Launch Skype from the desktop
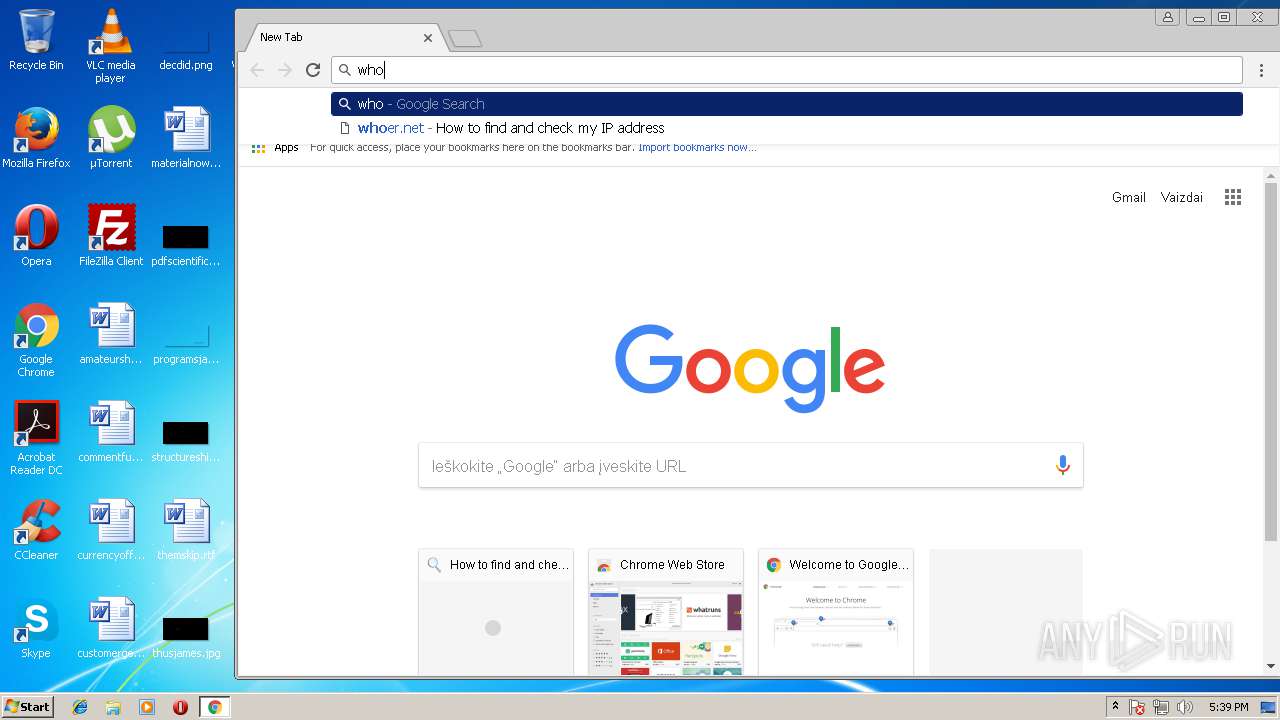The height and width of the screenshot is (720, 1280). pyautogui.click(x=36, y=628)
